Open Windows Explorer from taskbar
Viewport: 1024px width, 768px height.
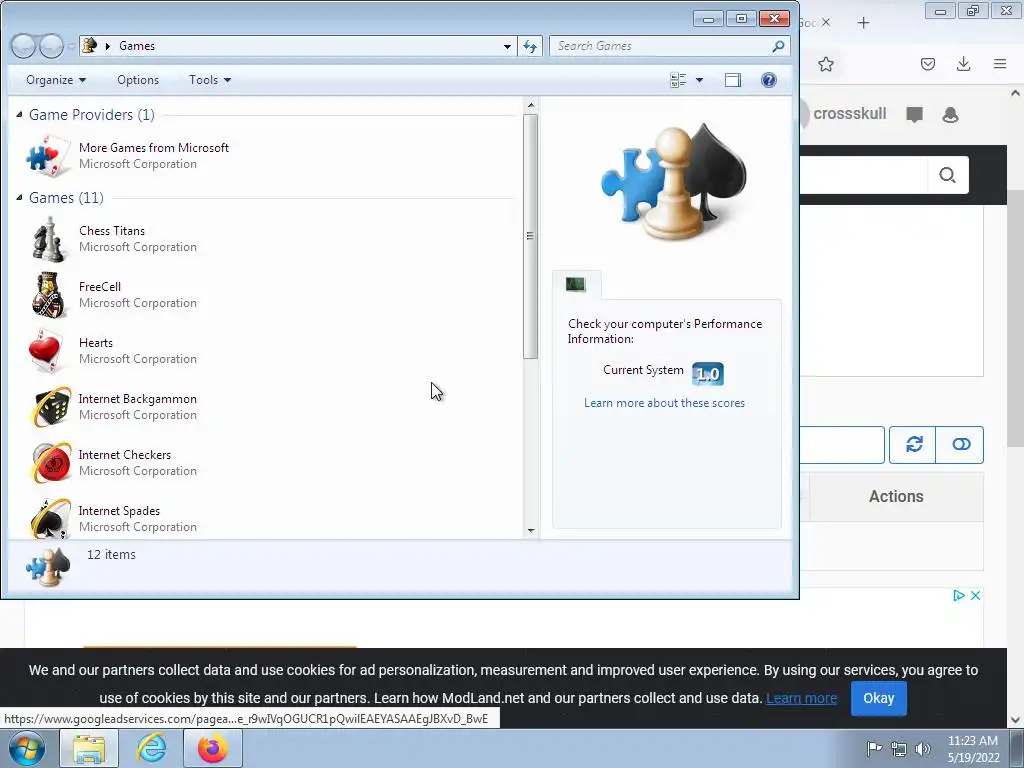pyautogui.click(x=89, y=748)
